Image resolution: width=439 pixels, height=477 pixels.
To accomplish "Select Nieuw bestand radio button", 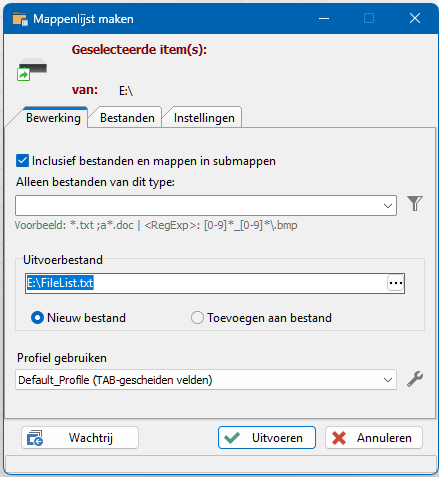I will [x=37, y=318].
